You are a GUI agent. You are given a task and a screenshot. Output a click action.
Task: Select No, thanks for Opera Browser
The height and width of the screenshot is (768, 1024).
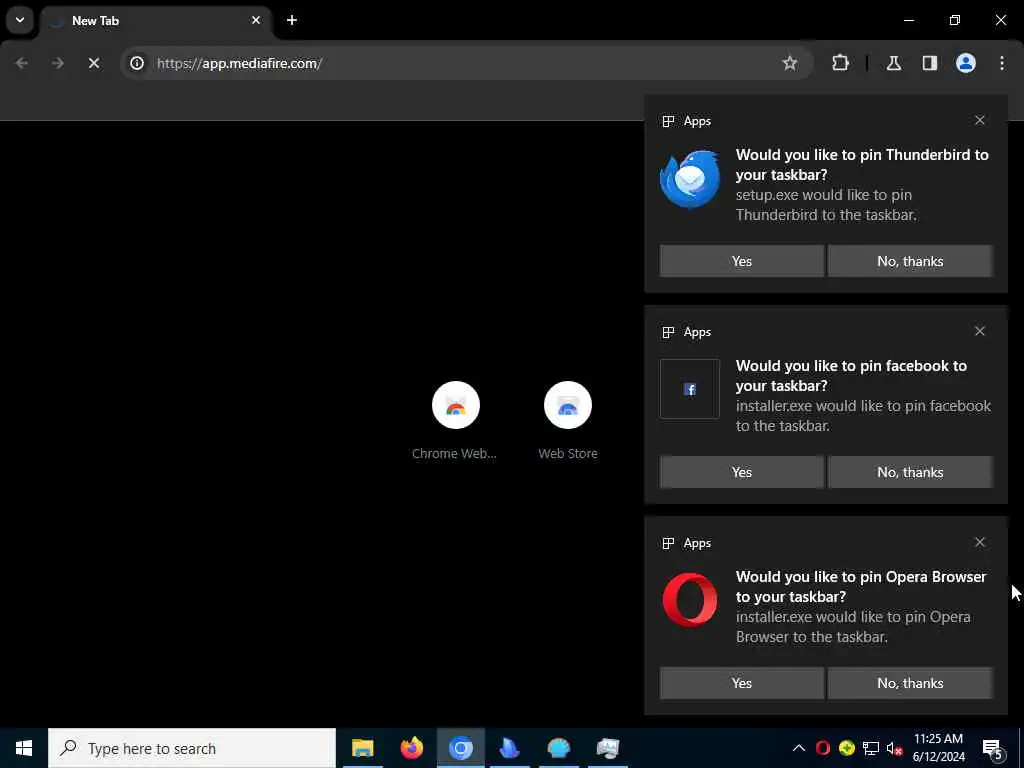coord(910,683)
